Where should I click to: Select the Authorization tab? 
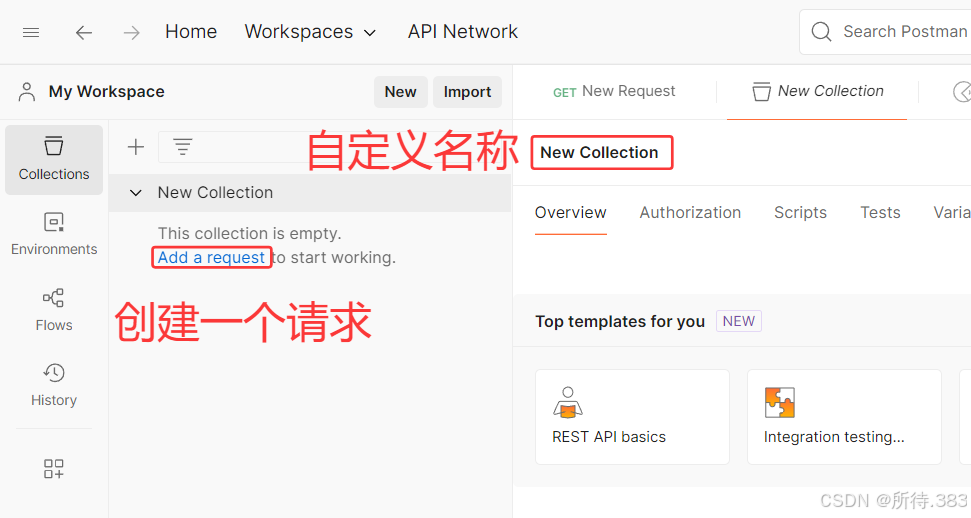690,213
